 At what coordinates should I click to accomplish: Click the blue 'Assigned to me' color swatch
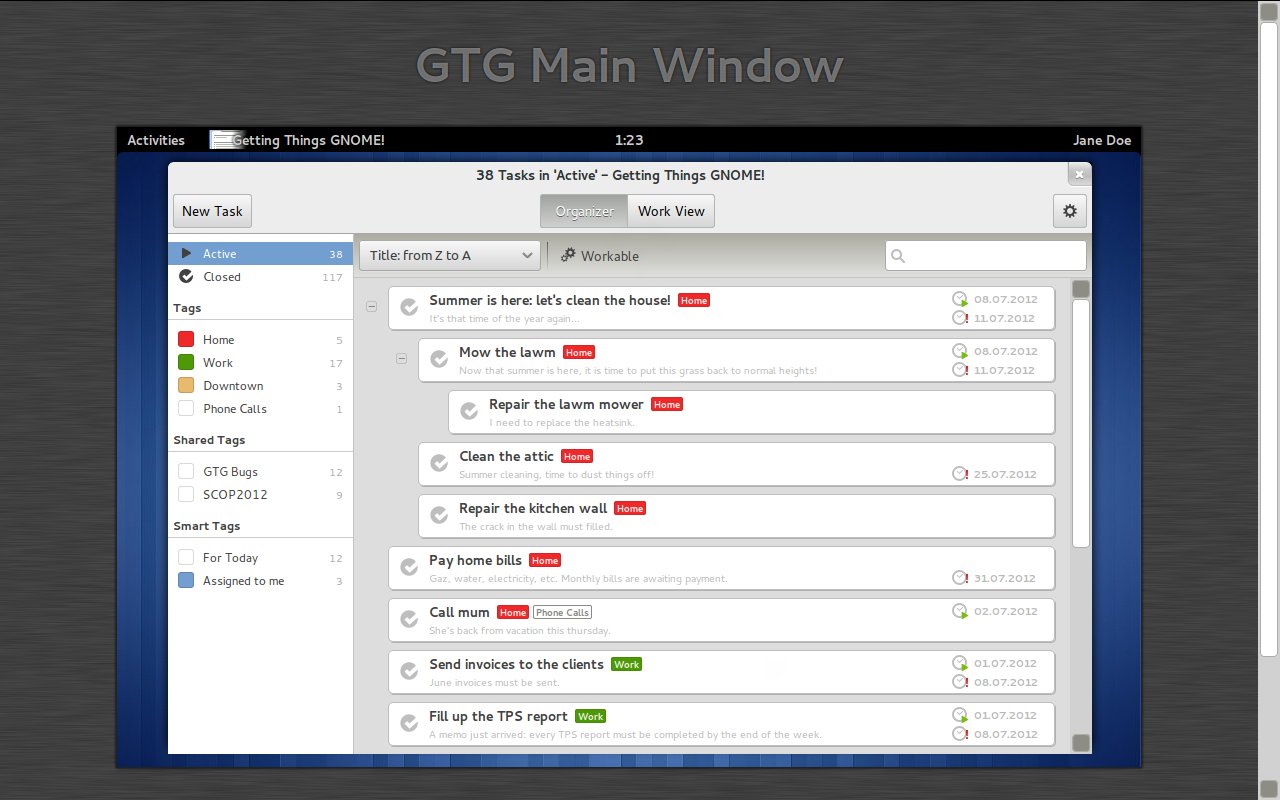point(186,581)
